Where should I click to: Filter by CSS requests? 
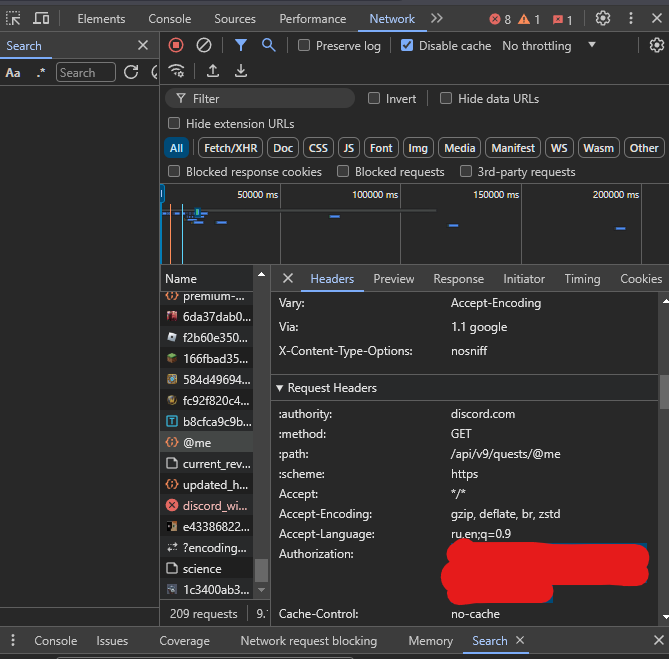pos(318,148)
